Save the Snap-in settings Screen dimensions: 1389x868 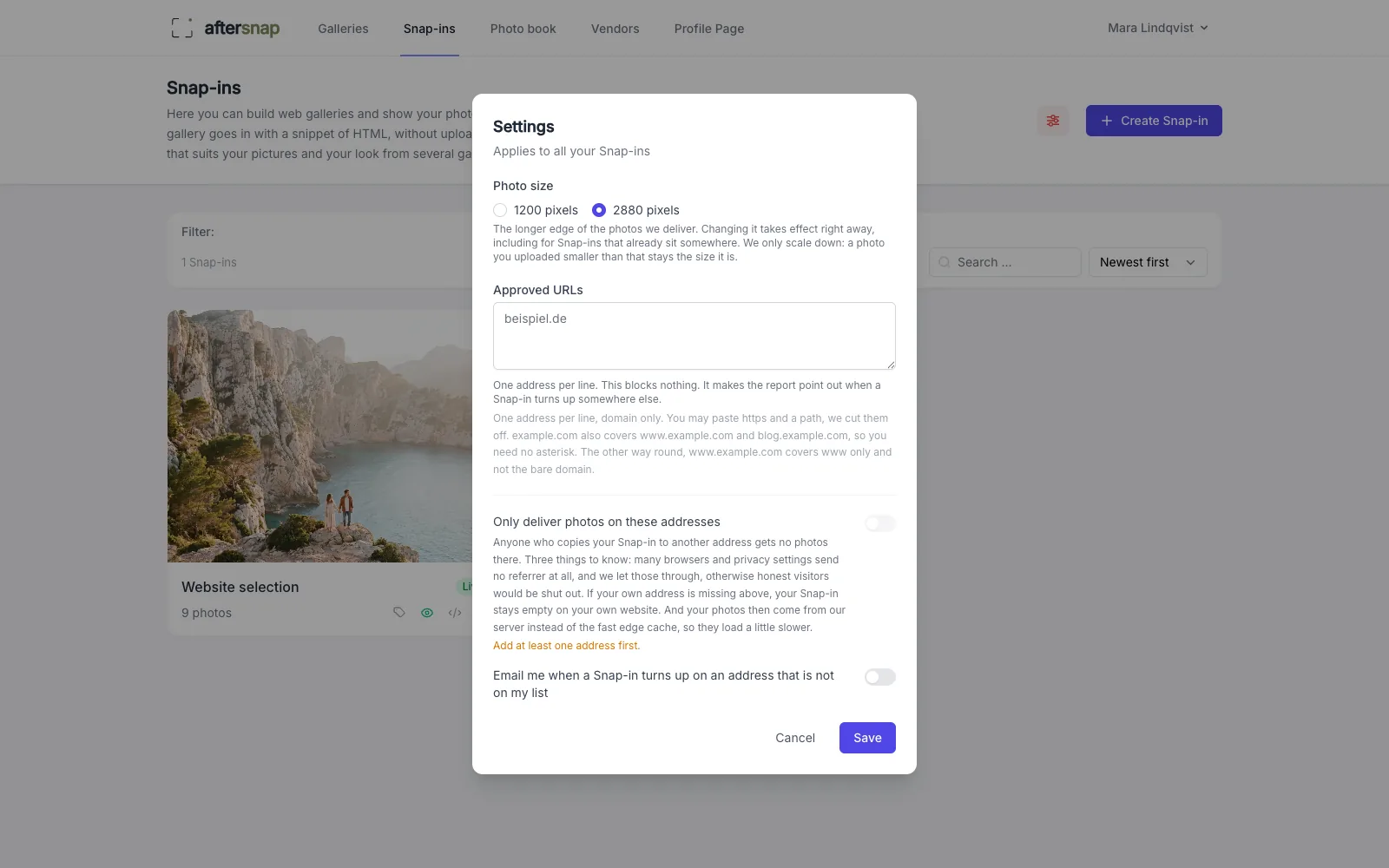[867, 738]
